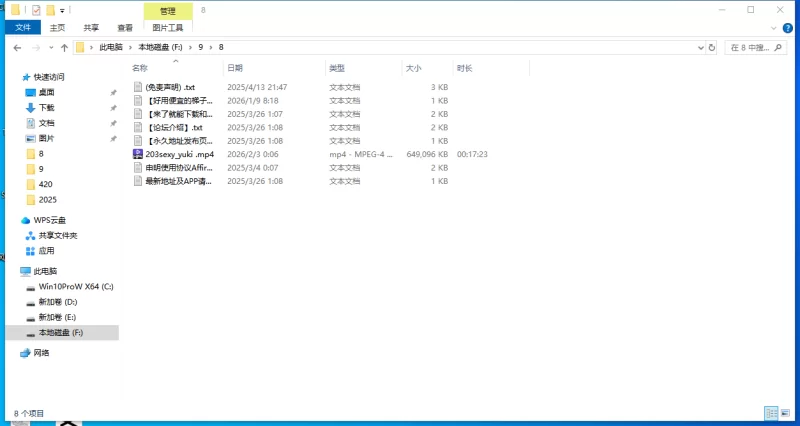Switch to the 查看 ribbon tab
The width and height of the screenshot is (800, 426).
click(x=125, y=28)
